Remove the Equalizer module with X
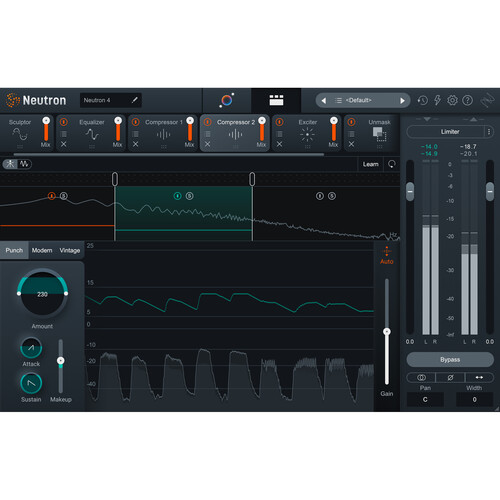The height and width of the screenshot is (500, 500). click(x=64, y=144)
